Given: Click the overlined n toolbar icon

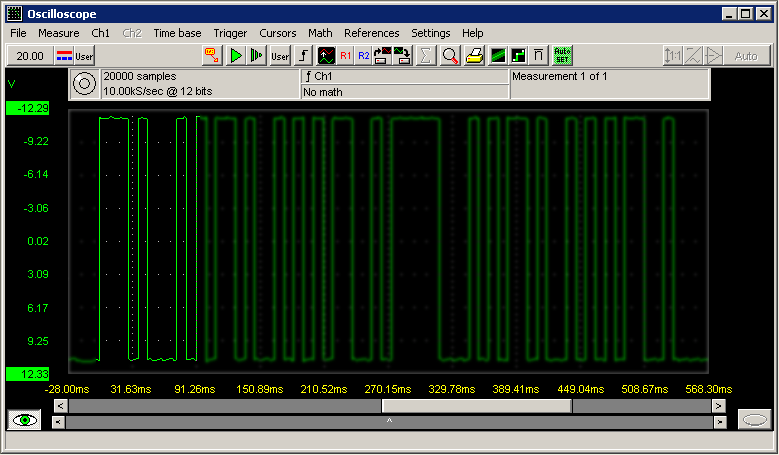Looking at the screenshot, I should click(x=539, y=56).
